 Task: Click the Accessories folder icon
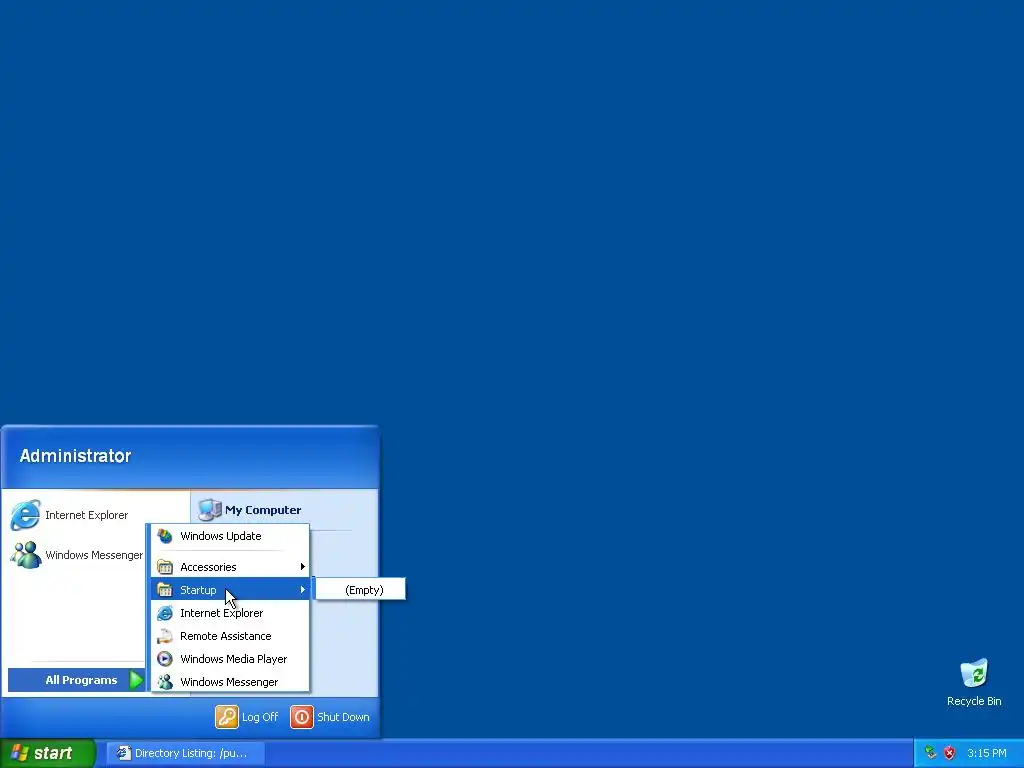click(x=165, y=567)
